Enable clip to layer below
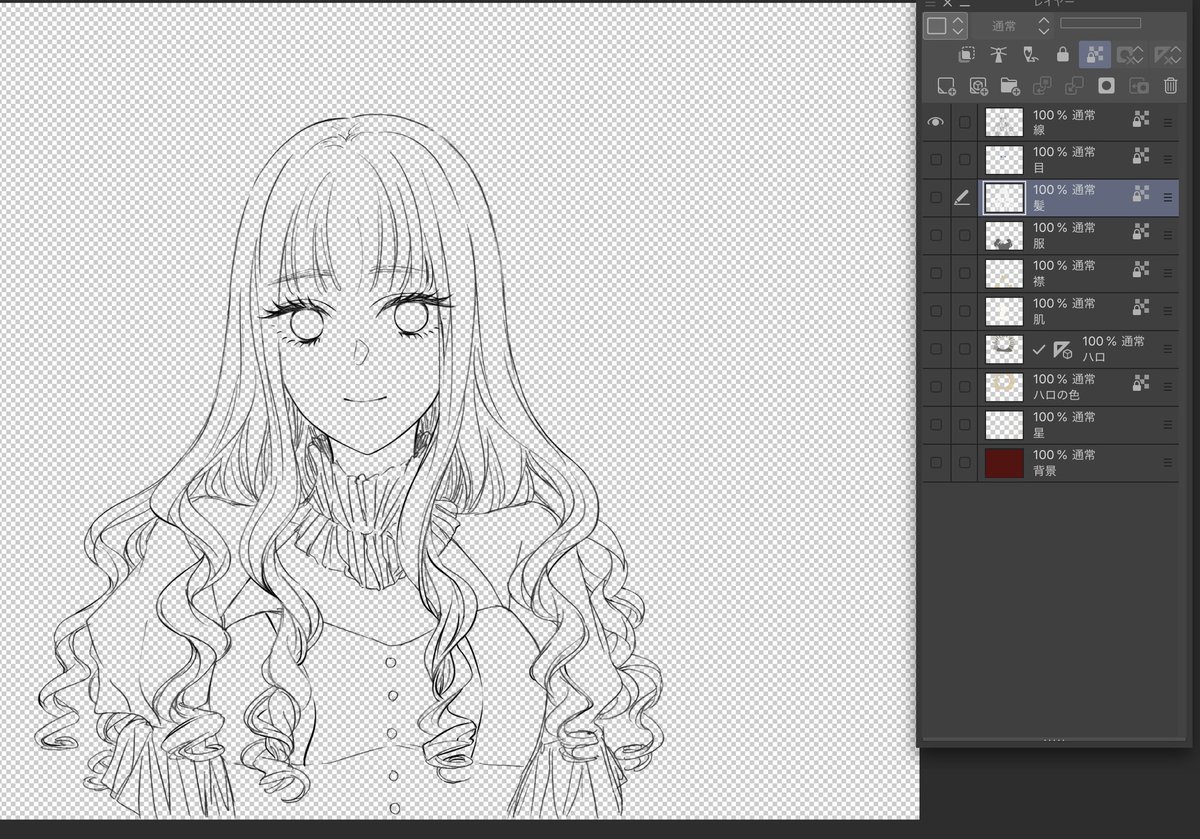 coord(967,54)
